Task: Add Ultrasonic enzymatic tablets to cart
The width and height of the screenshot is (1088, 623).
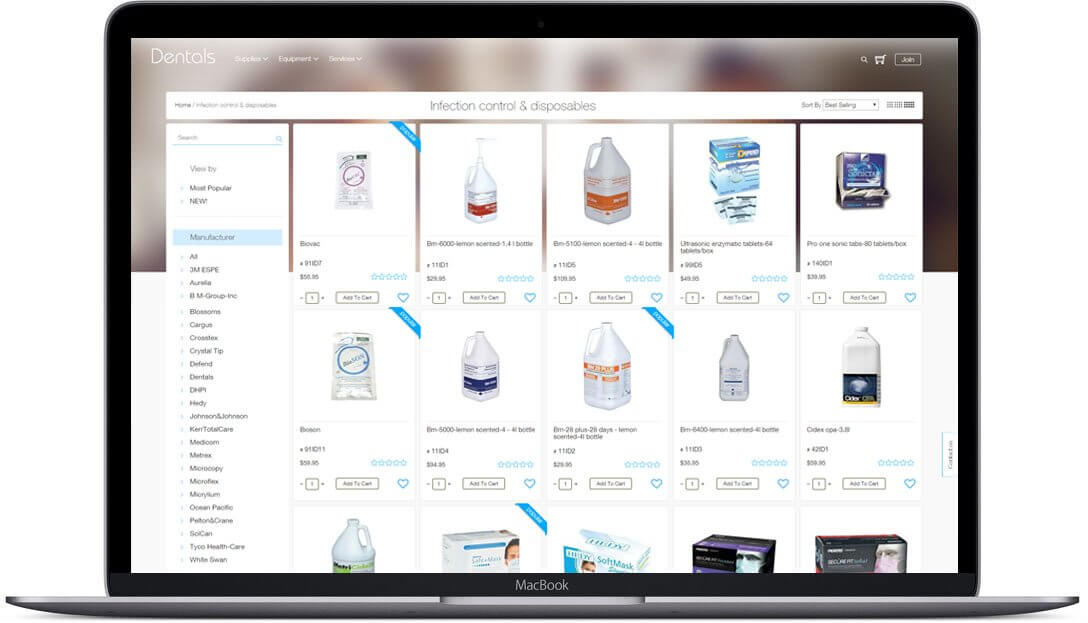Action: tap(738, 298)
